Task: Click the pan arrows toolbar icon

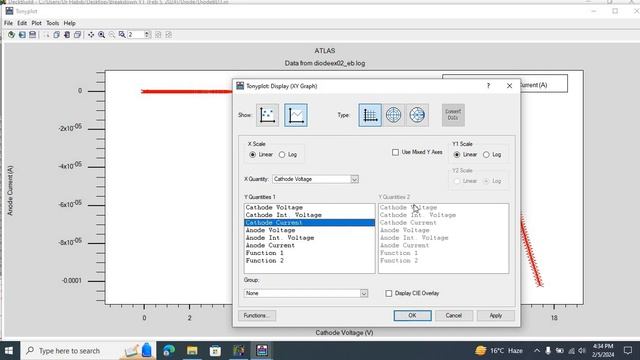Action: point(91,35)
